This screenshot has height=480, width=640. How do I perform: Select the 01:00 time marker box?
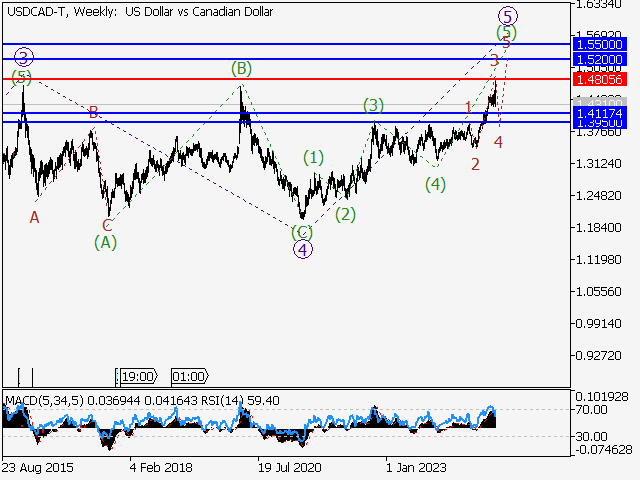coord(189,377)
